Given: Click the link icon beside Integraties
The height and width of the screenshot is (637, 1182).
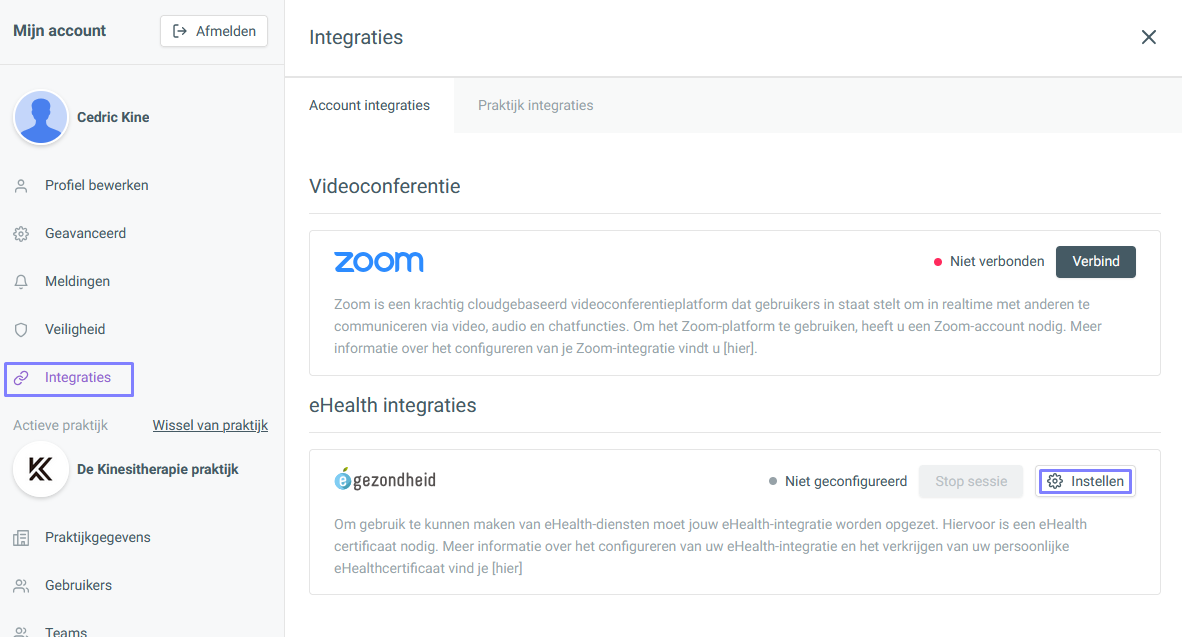Looking at the screenshot, I should [21, 378].
